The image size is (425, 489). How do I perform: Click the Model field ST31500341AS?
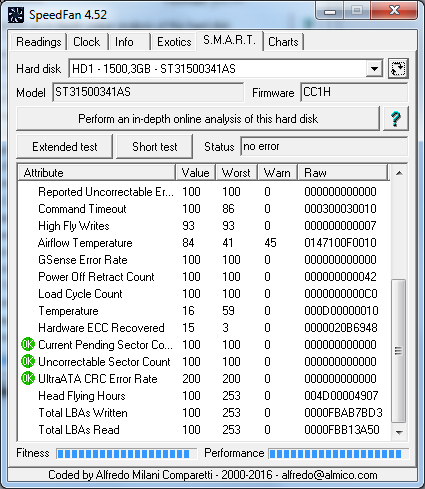[x=148, y=92]
